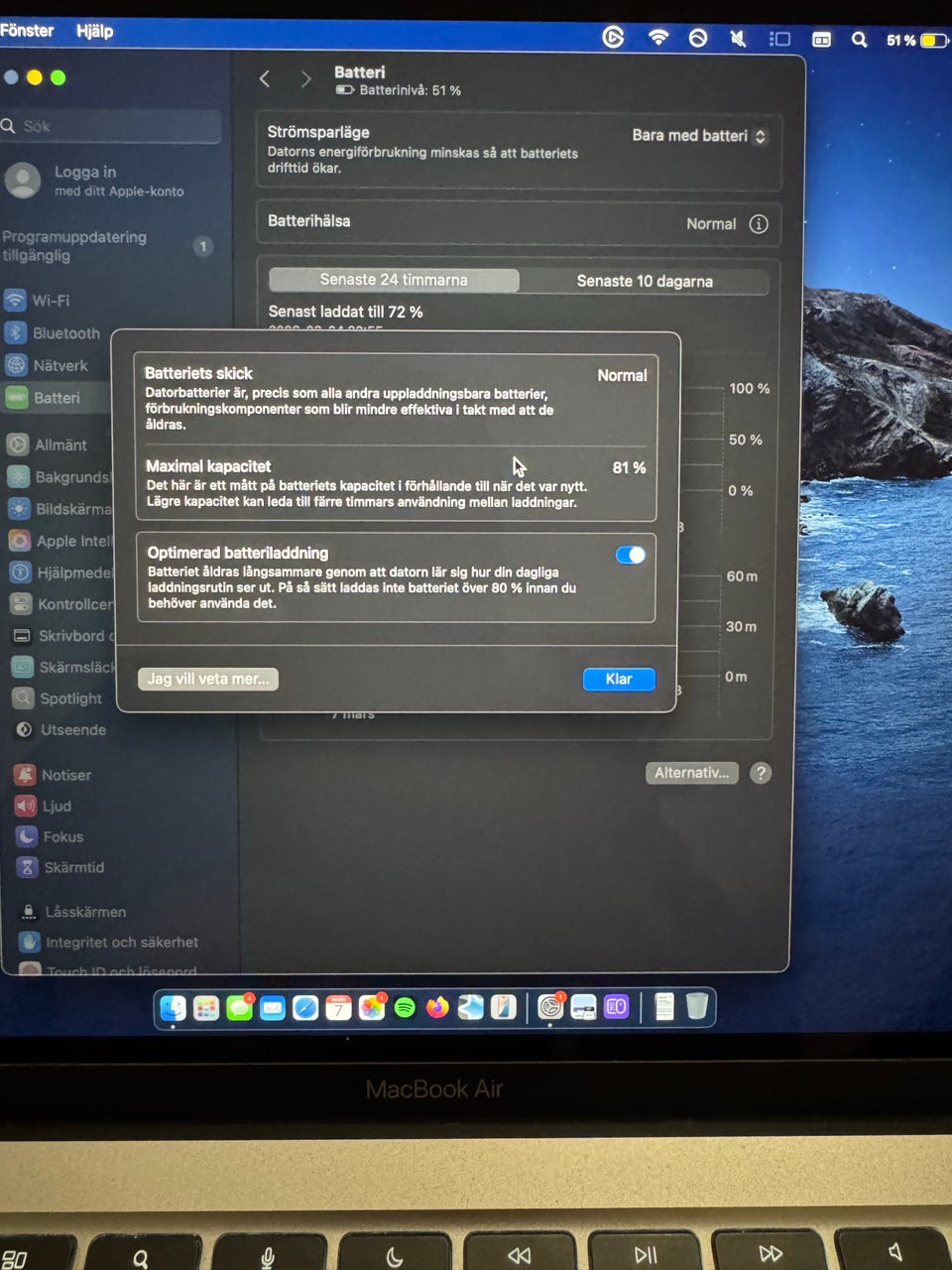Switch to Senaste 24 timmarna tab

394,280
